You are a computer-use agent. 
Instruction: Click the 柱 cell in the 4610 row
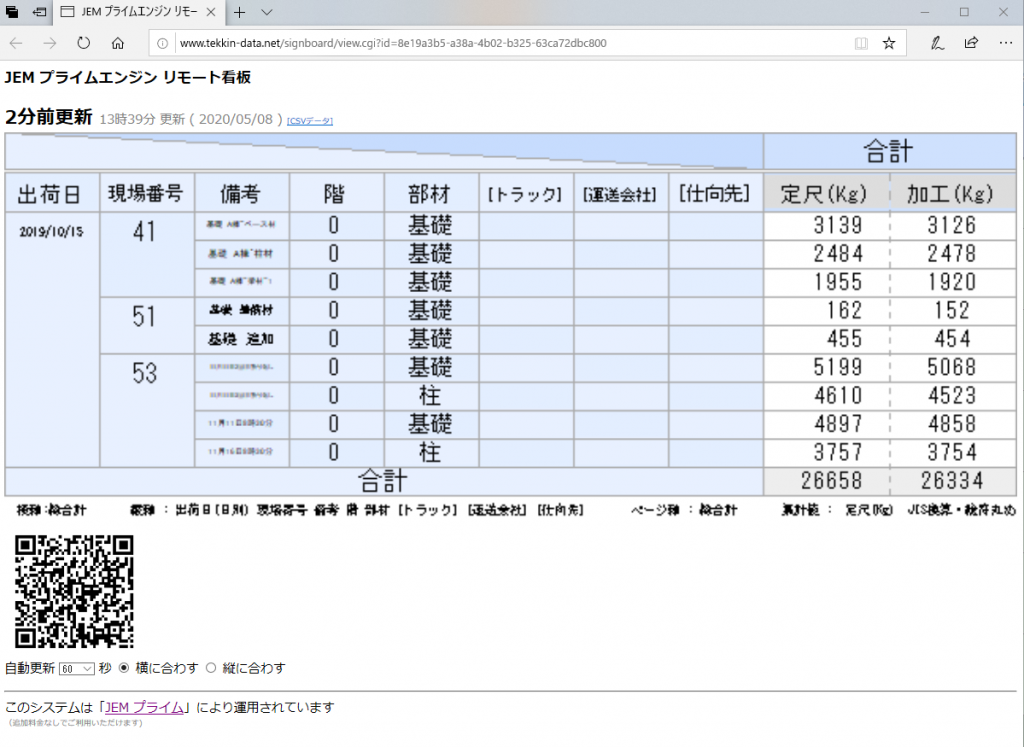click(431, 396)
